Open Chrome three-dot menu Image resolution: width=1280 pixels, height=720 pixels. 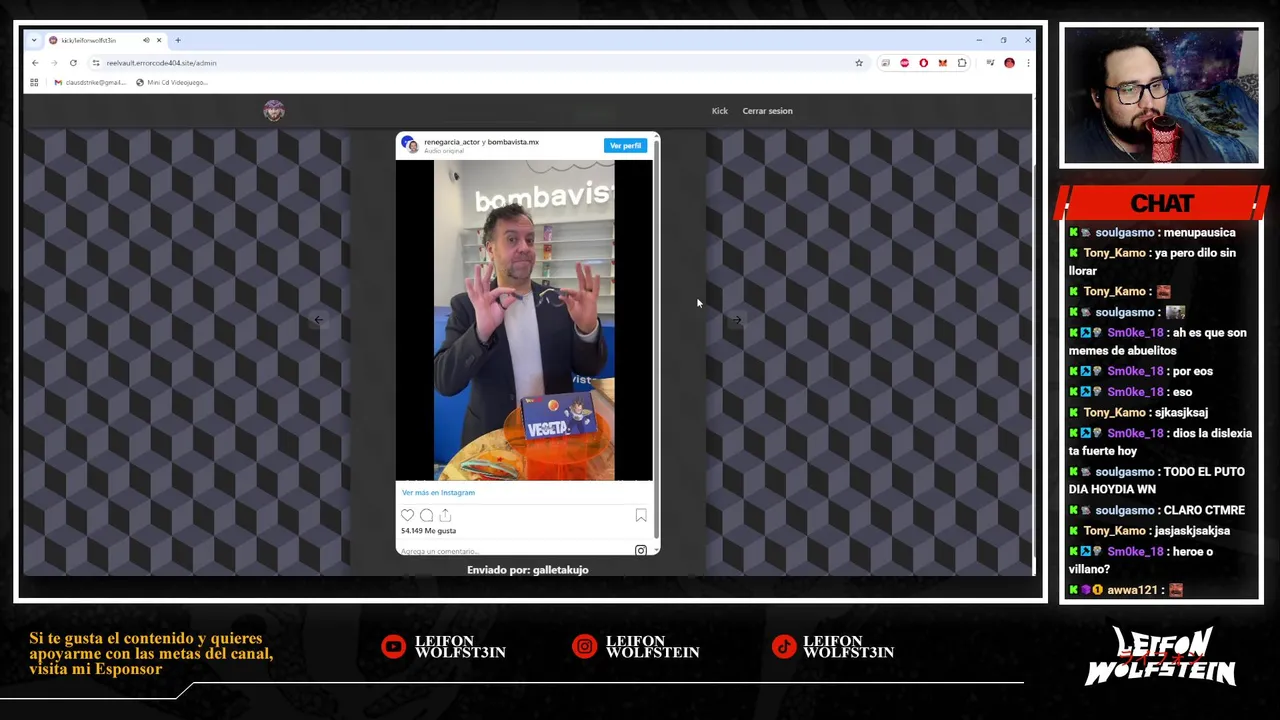click(1028, 63)
